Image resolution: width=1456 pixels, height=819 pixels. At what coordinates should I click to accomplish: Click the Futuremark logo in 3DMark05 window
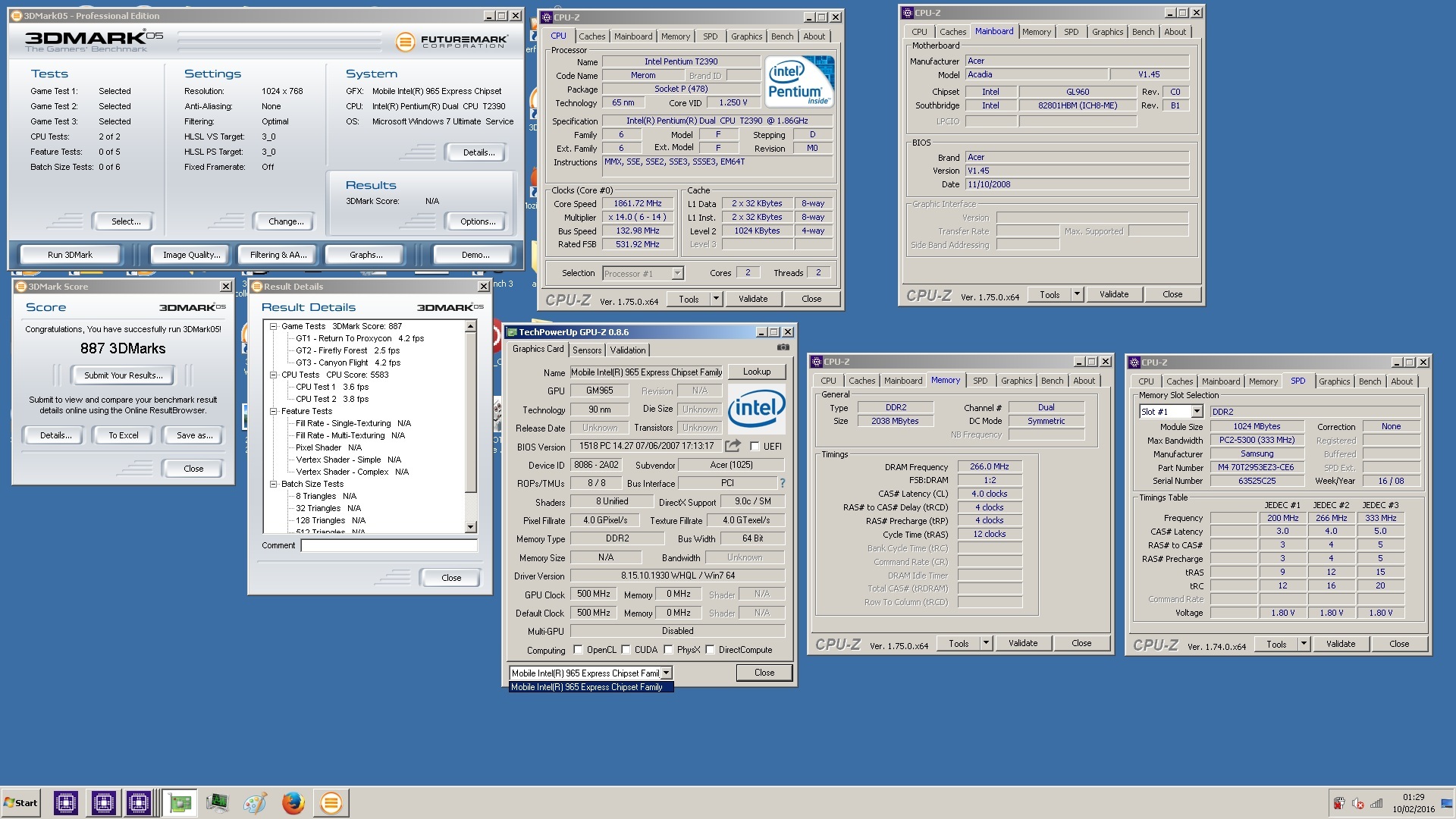coord(452,41)
